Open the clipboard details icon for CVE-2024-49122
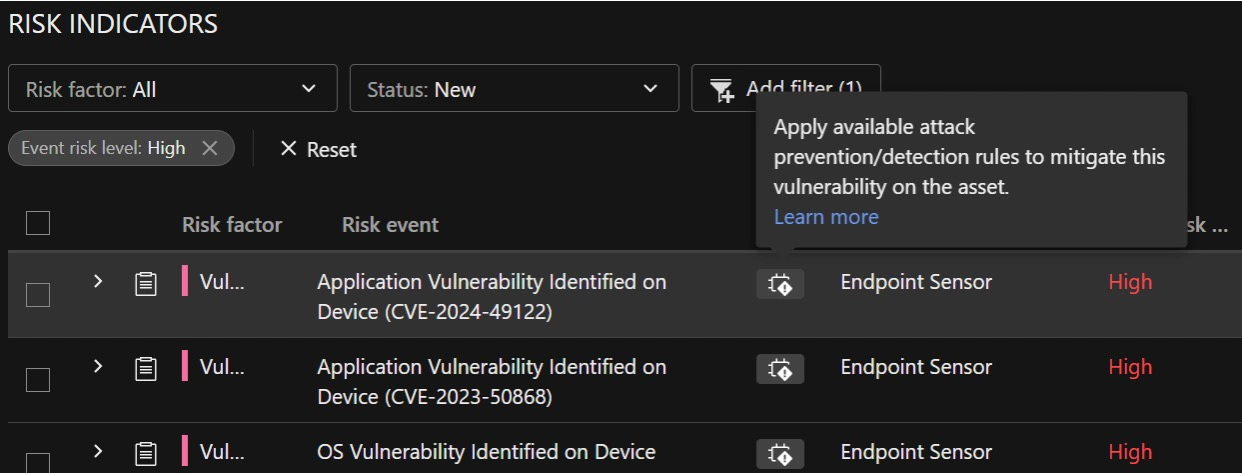This screenshot has width=1242, height=474. [x=146, y=284]
